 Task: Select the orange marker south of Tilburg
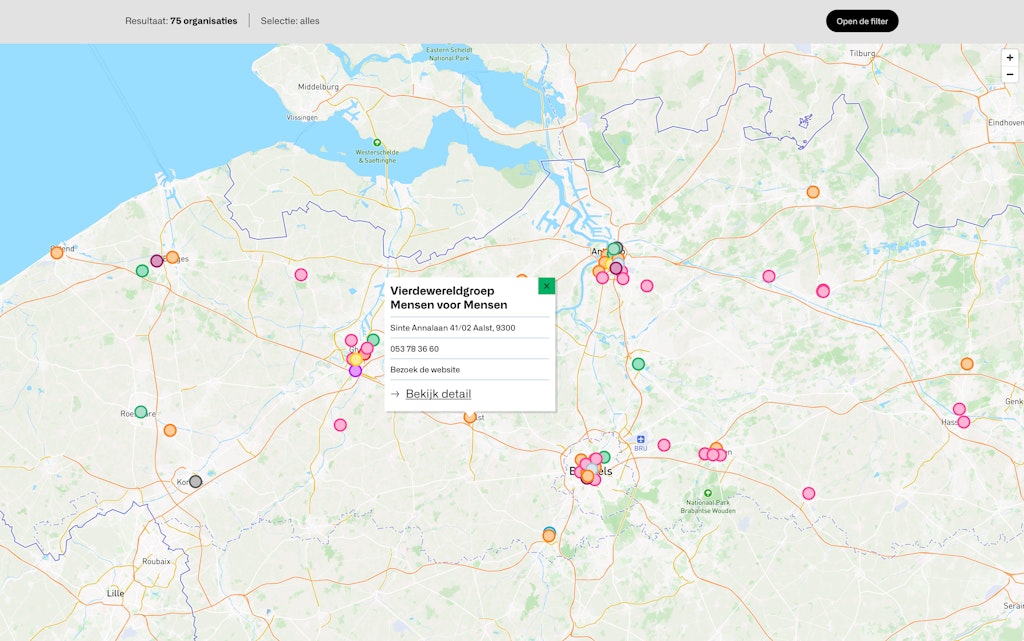(x=813, y=192)
